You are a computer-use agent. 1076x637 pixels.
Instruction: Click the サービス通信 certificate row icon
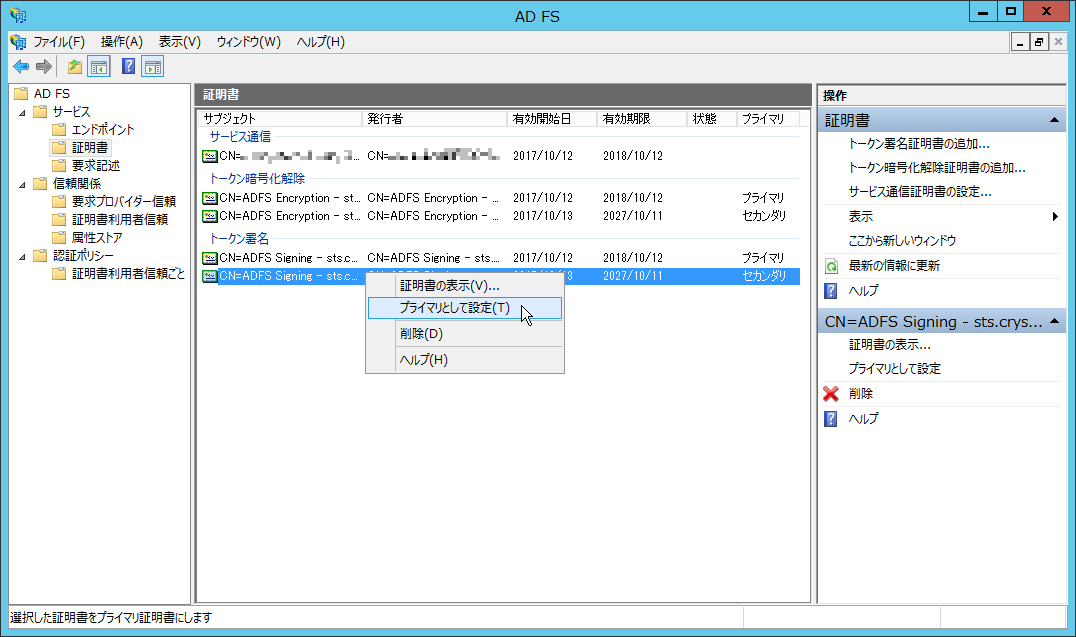point(210,157)
